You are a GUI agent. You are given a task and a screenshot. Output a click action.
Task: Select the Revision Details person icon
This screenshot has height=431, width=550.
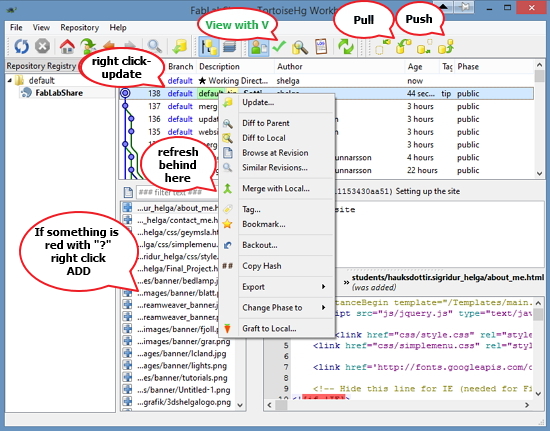point(259,47)
